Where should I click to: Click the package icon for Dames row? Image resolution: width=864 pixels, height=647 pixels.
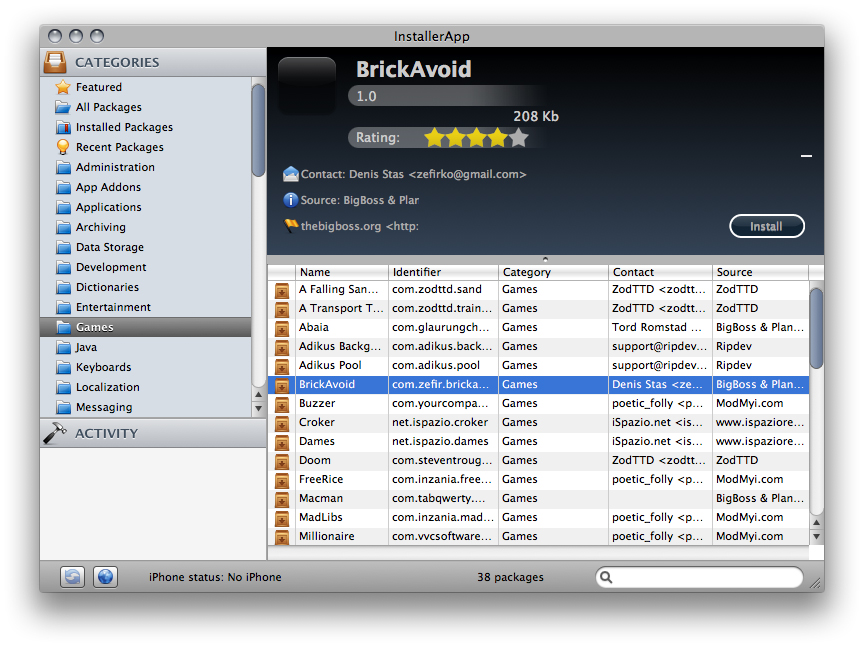click(x=282, y=443)
